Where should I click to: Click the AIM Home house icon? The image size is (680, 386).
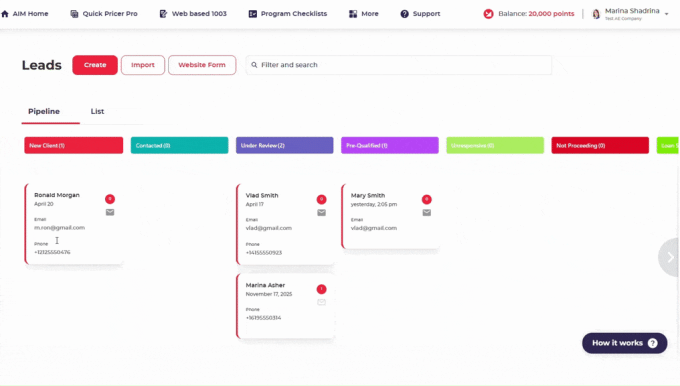(x=5, y=14)
